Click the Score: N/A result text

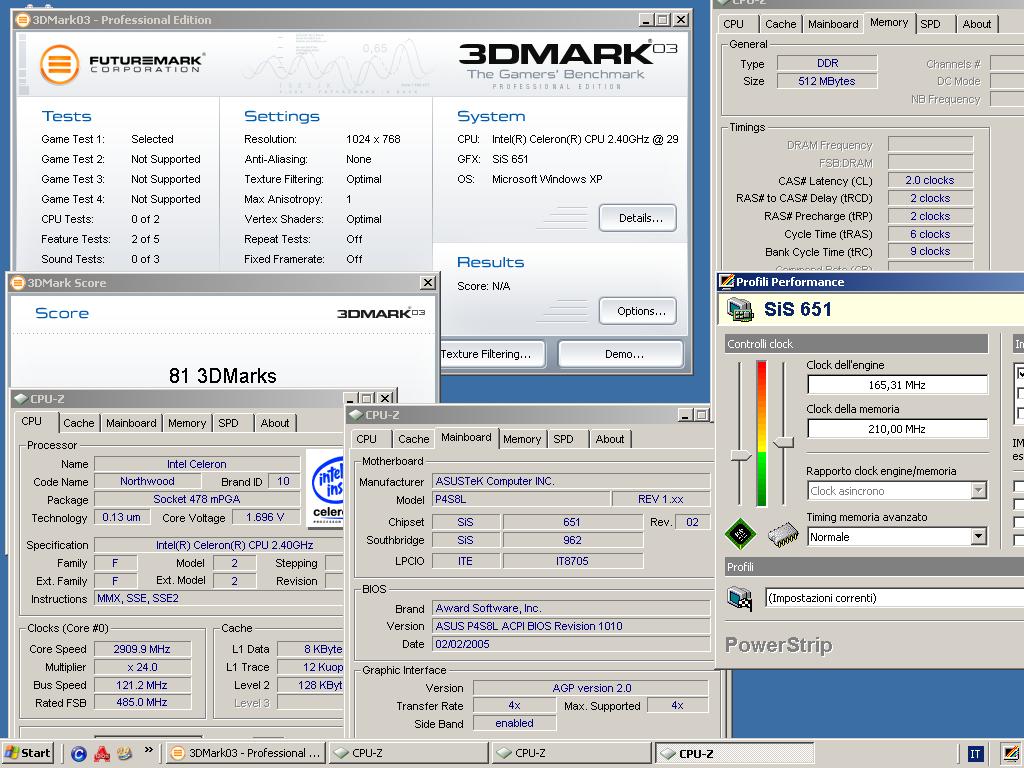coord(483,286)
